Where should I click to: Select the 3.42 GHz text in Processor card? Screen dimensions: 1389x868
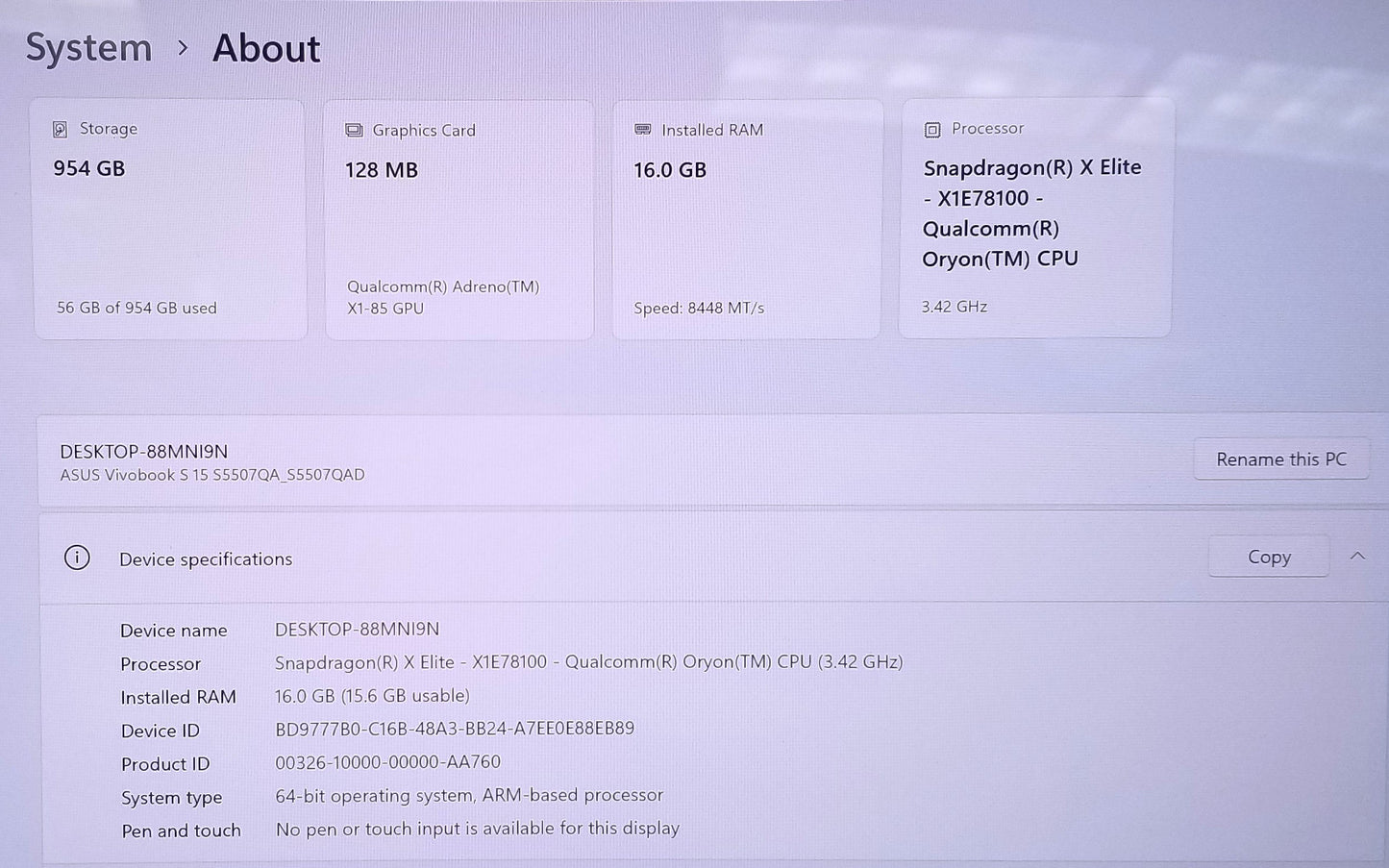point(955,307)
